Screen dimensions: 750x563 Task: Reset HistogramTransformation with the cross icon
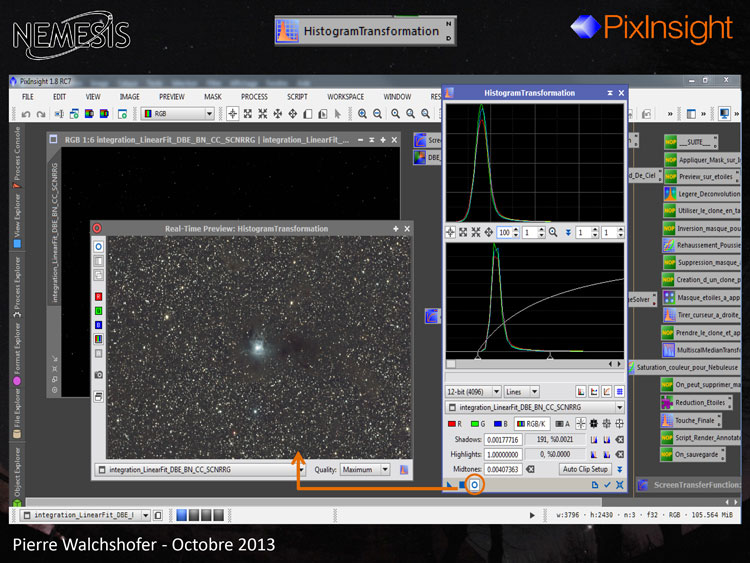point(620,485)
